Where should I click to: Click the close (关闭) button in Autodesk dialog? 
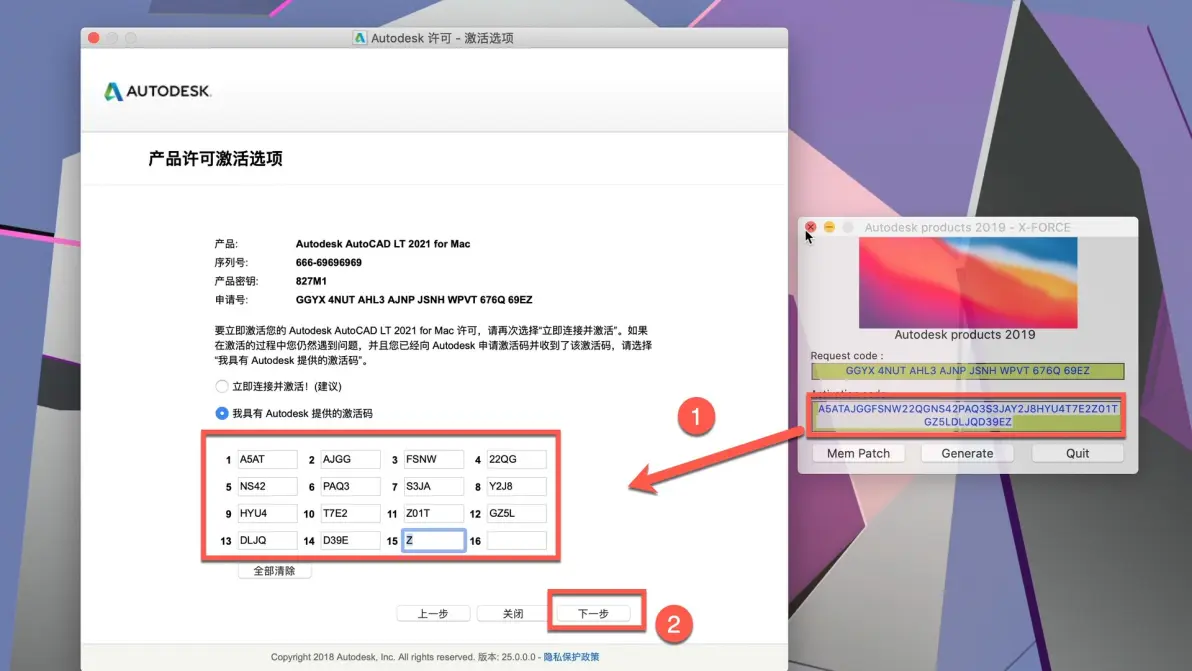pyautogui.click(x=513, y=613)
